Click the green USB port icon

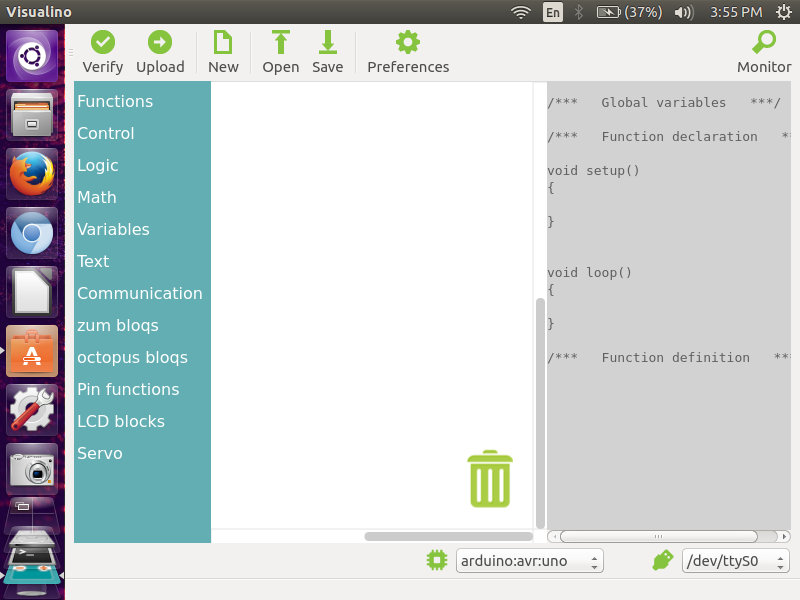pyautogui.click(x=663, y=561)
